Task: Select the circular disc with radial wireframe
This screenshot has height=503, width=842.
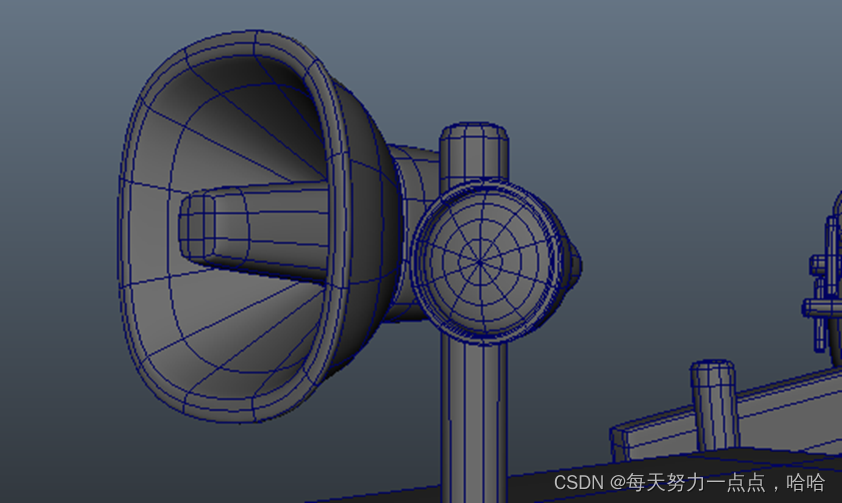Action: [486, 261]
